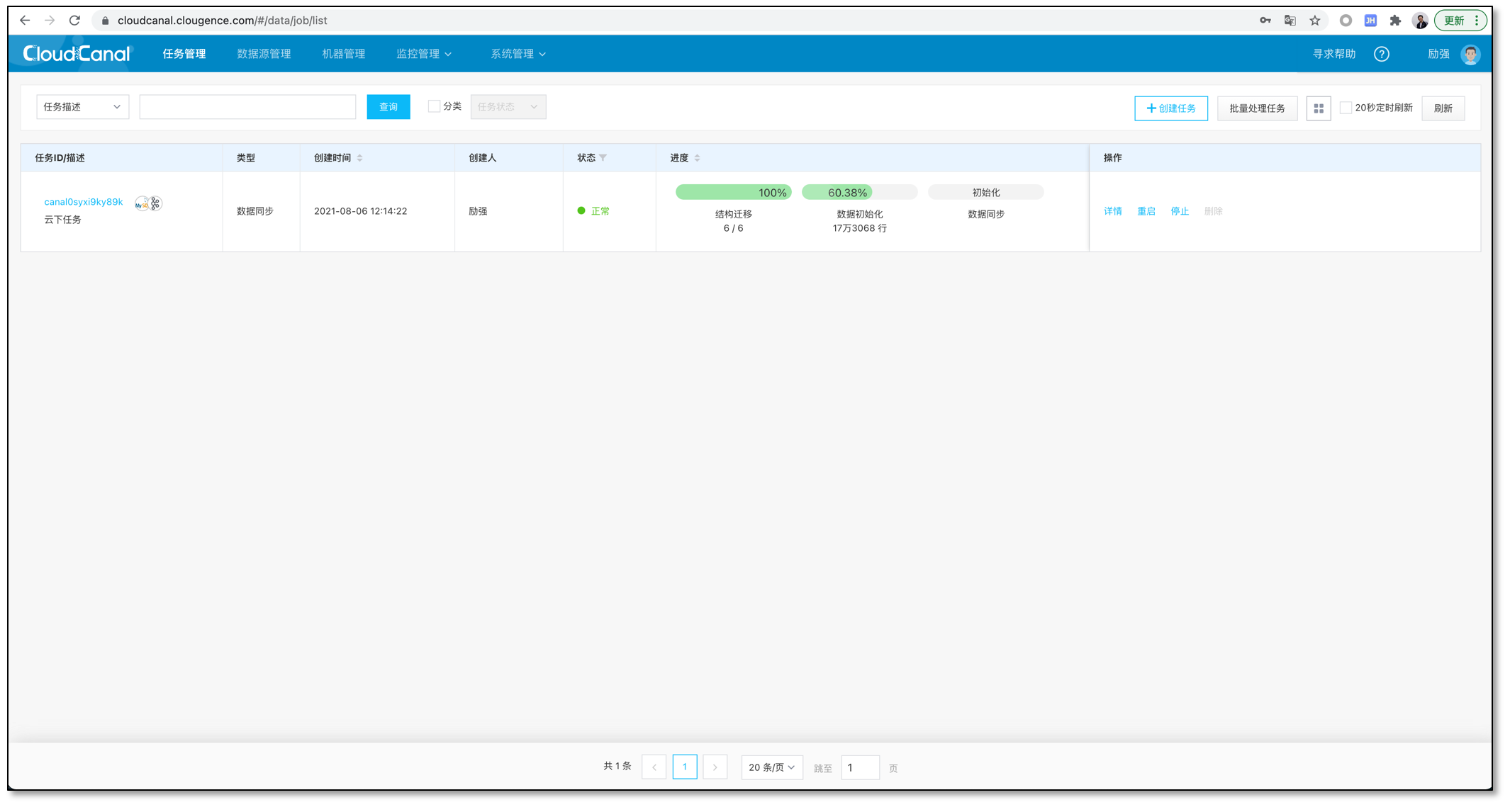
Task: Sort by creation time column arrows
Action: 359,158
